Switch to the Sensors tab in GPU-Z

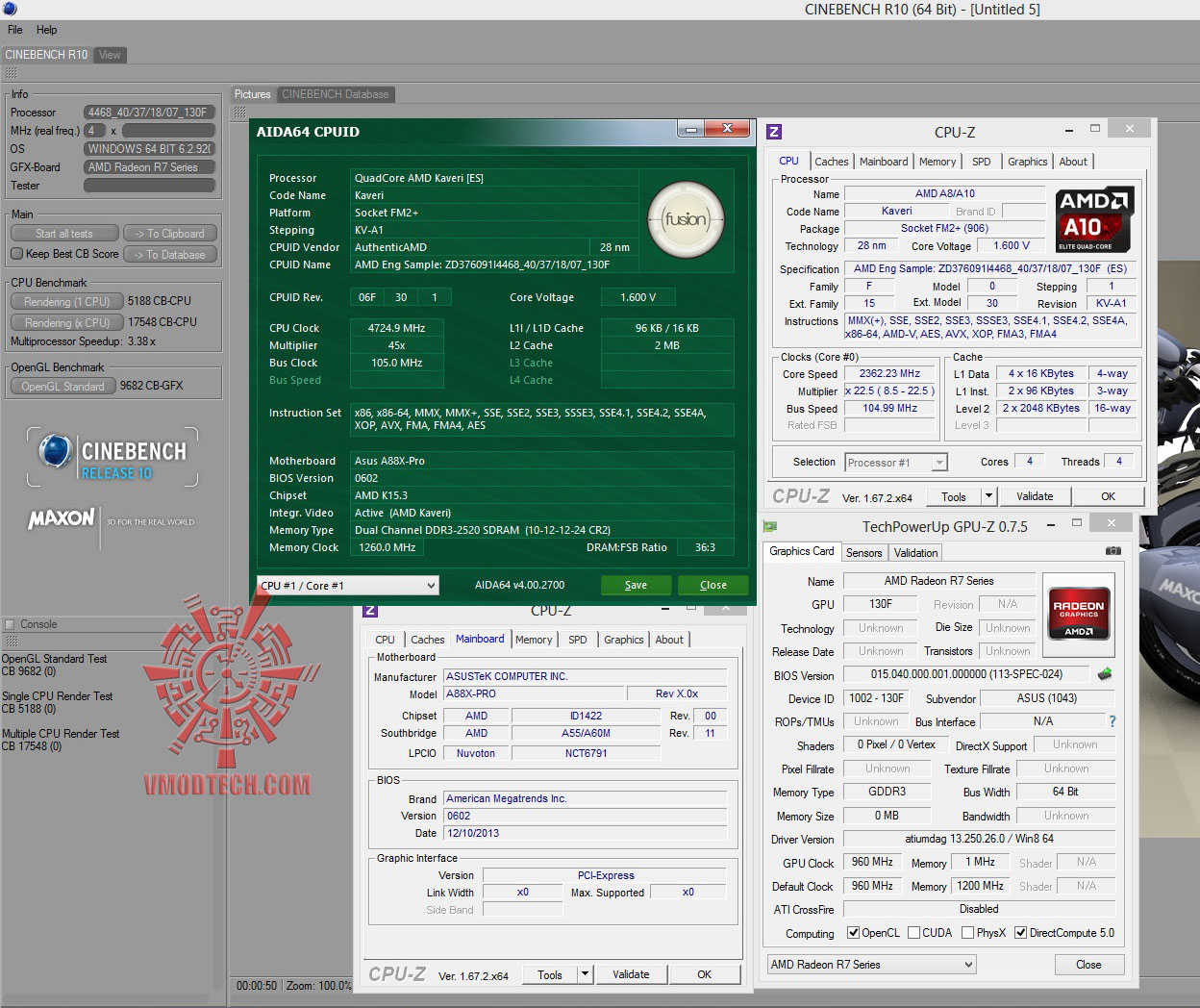[x=863, y=553]
